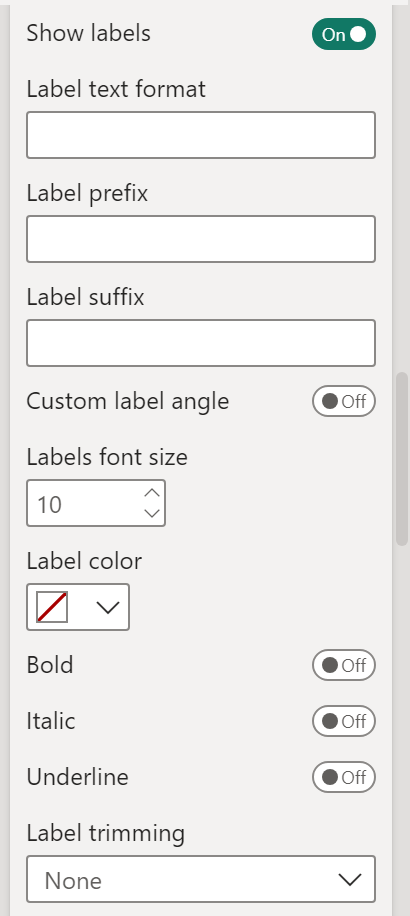Switch on the Underline toggle
410x916 pixels.
tap(343, 778)
